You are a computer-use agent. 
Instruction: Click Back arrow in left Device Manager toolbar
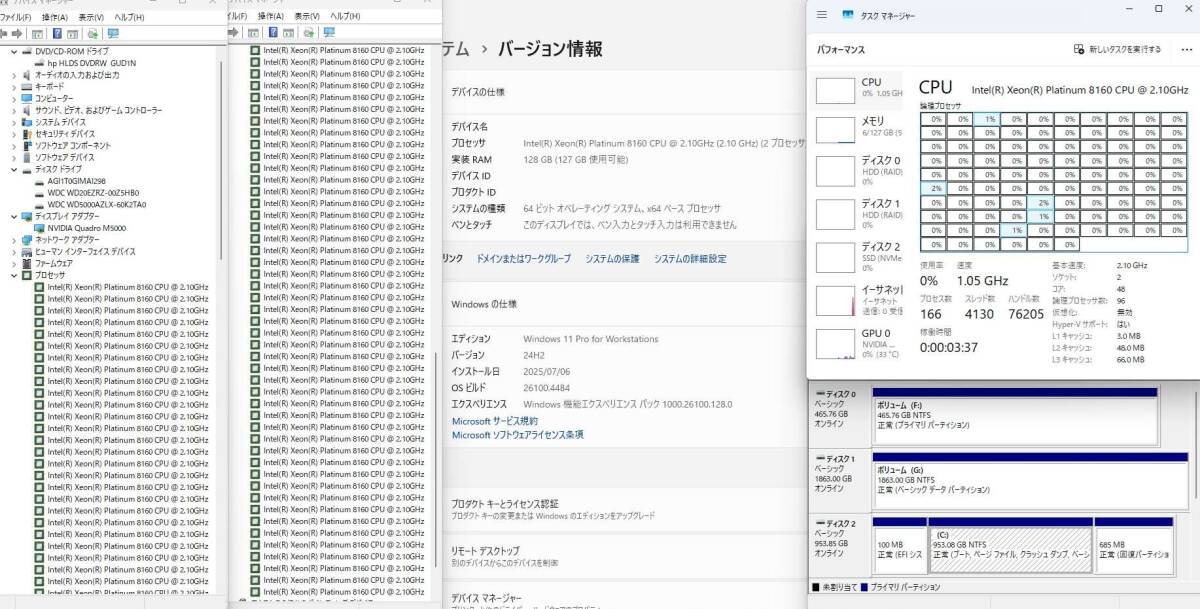pos(5,33)
